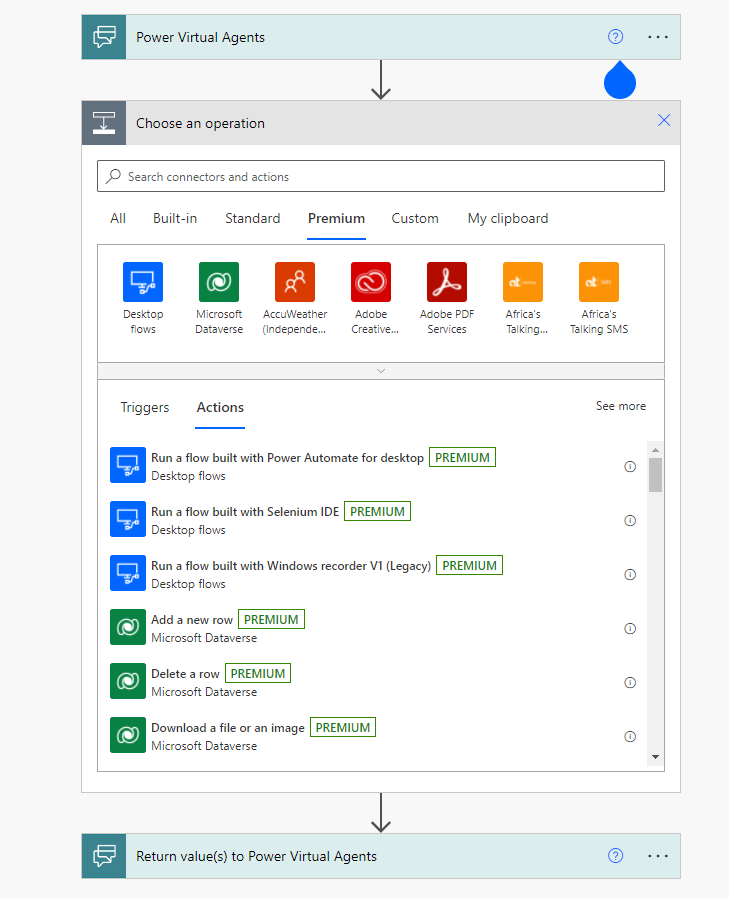The image size is (729, 899).
Task: Close the Choose an operation panel
Action: 664,120
